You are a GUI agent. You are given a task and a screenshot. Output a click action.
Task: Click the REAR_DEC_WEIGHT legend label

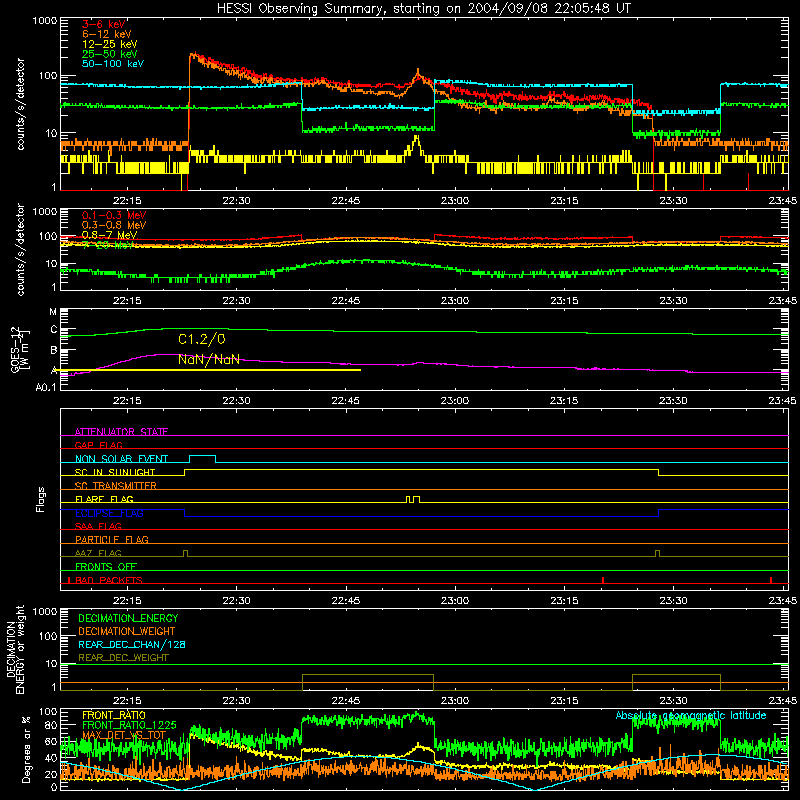click(123, 658)
